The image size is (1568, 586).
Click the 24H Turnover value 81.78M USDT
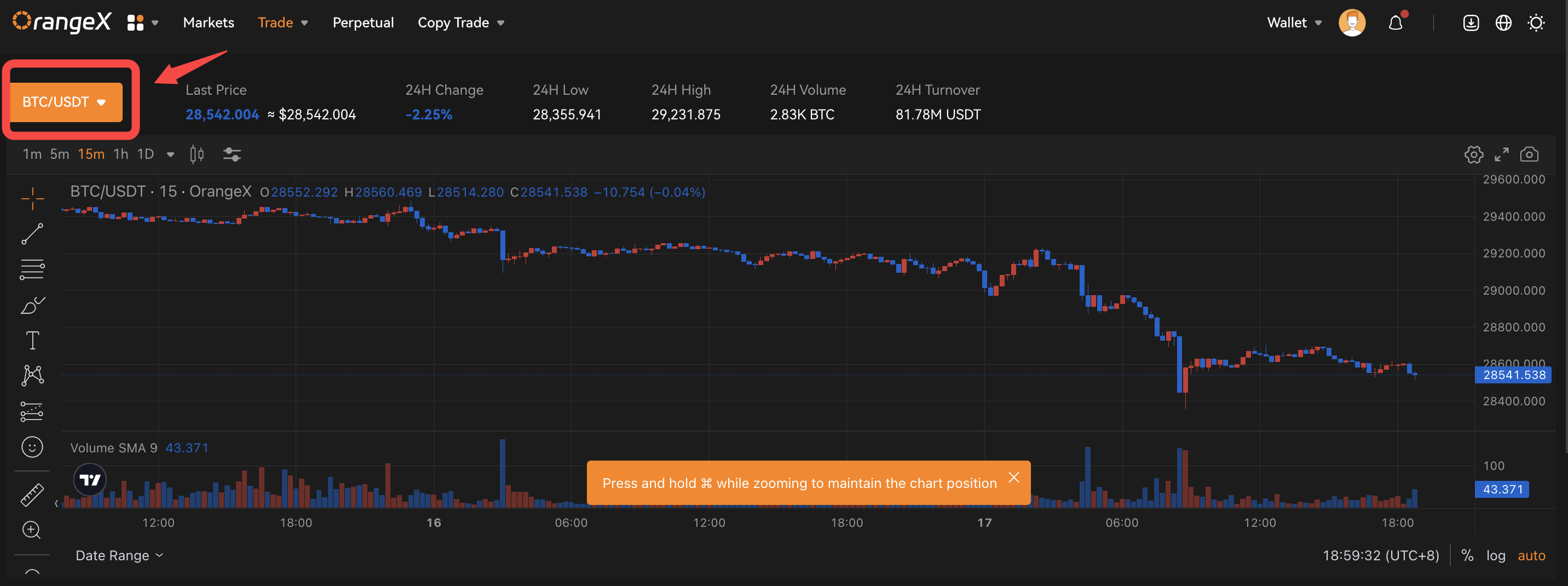938,114
